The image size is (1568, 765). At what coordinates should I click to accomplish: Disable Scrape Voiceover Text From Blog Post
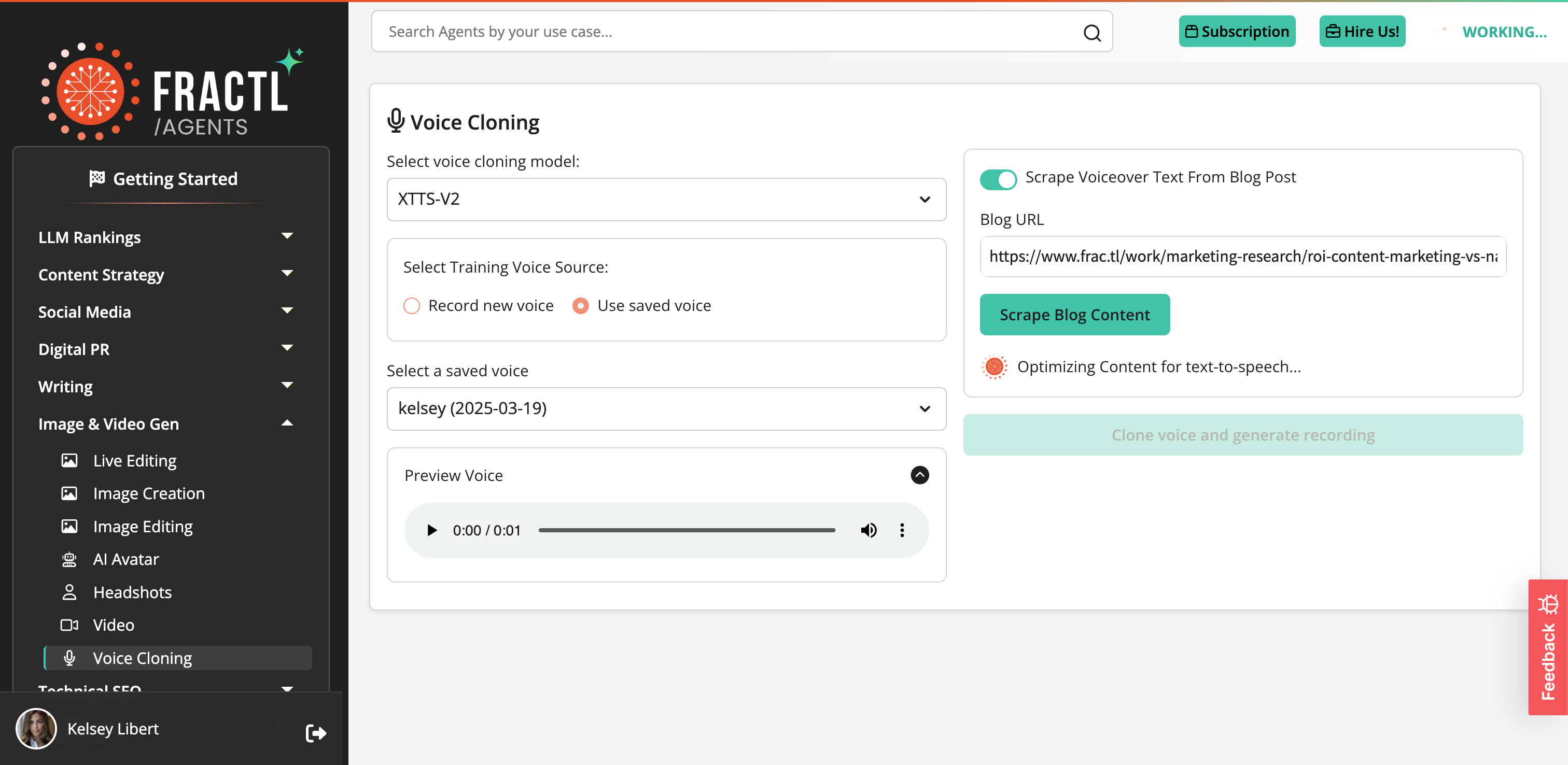pos(998,179)
